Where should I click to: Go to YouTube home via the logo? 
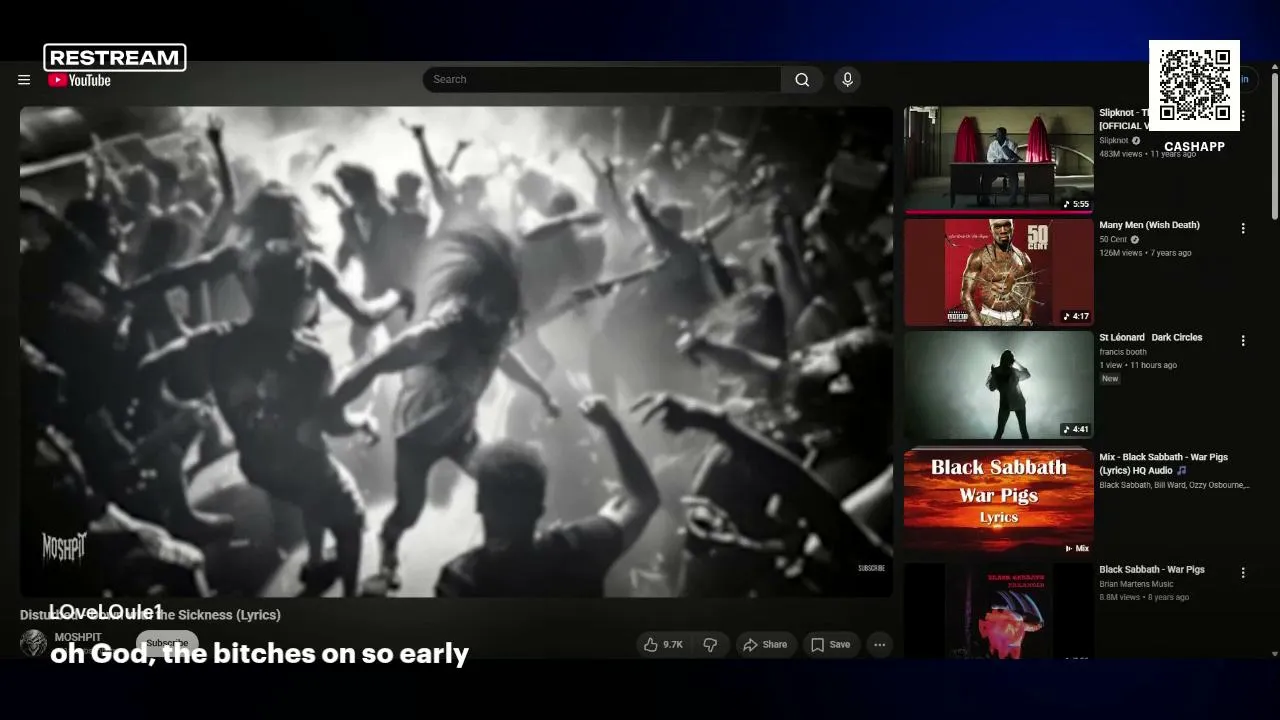click(x=79, y=80)
